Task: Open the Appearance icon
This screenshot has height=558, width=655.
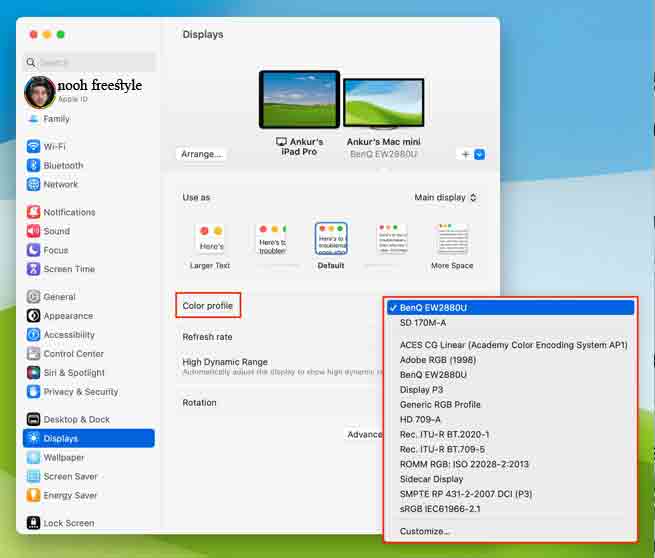Action: 33,316
